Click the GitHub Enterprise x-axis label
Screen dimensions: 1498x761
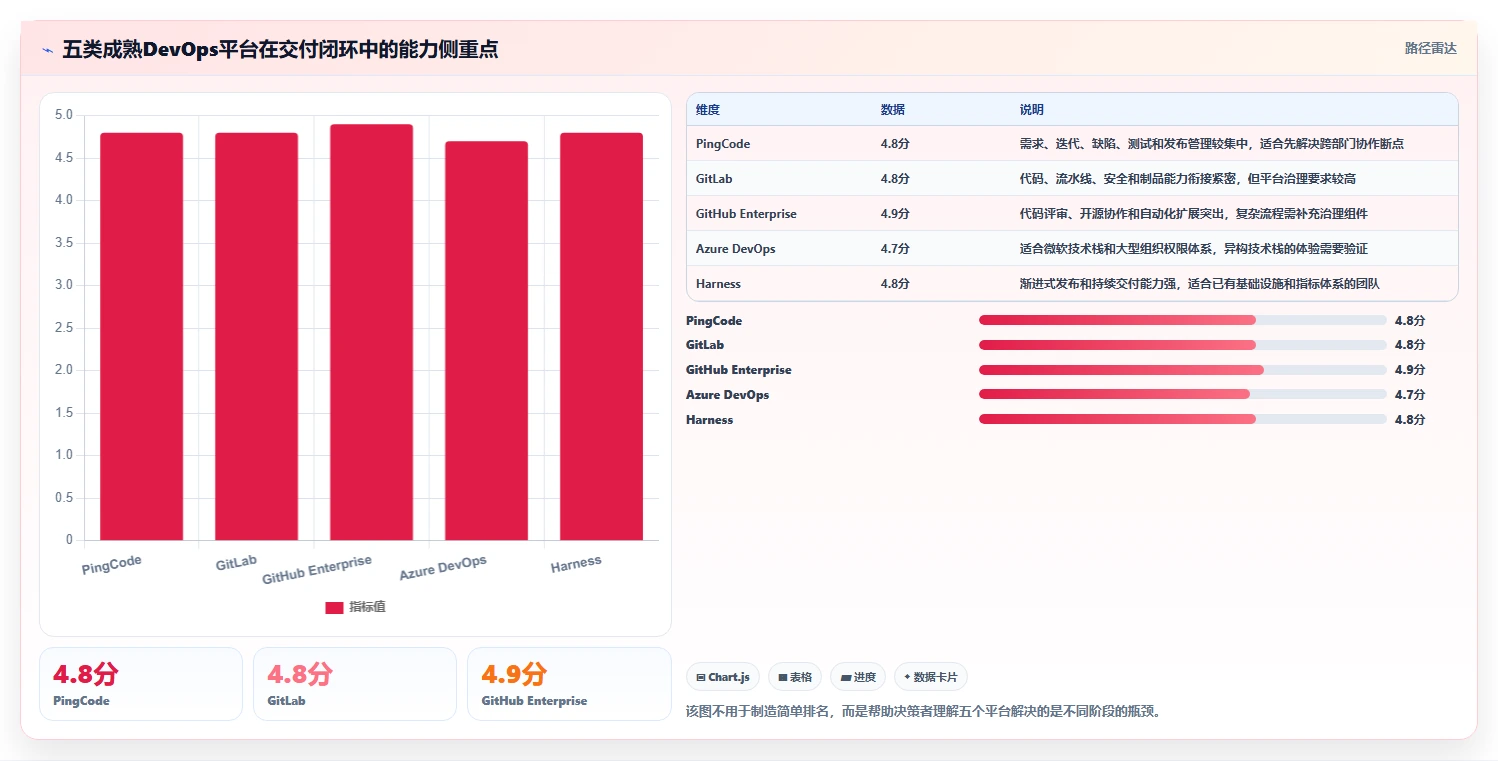click(x=317, y=570)
